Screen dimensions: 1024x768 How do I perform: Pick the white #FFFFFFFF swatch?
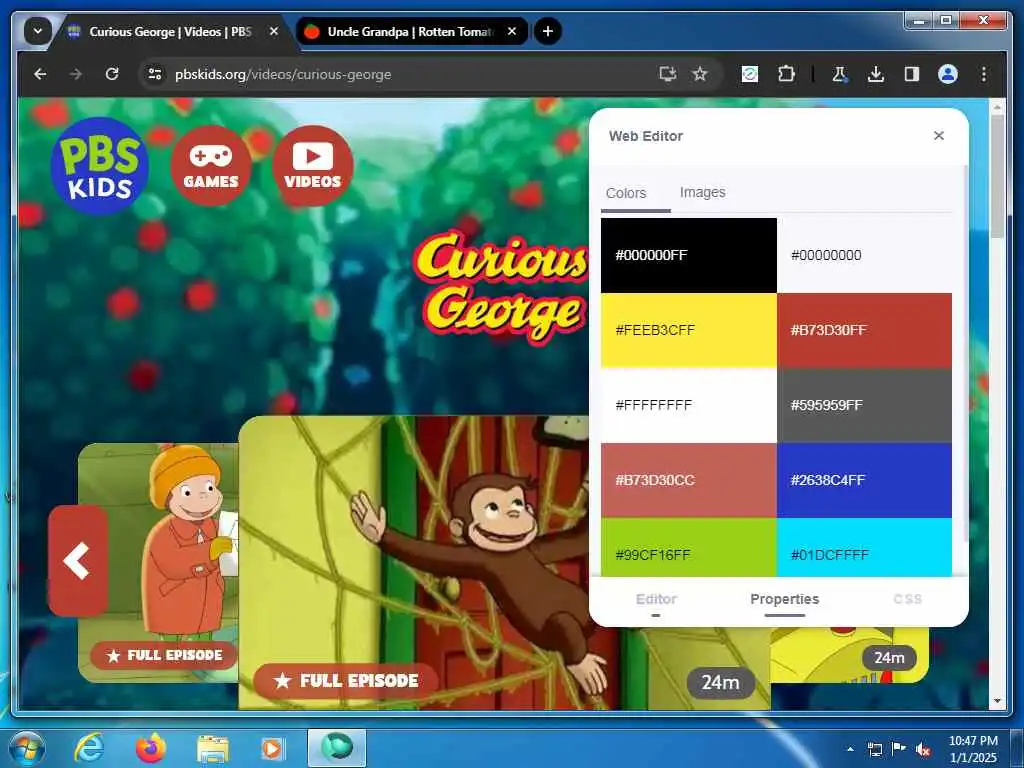point(689,406)
